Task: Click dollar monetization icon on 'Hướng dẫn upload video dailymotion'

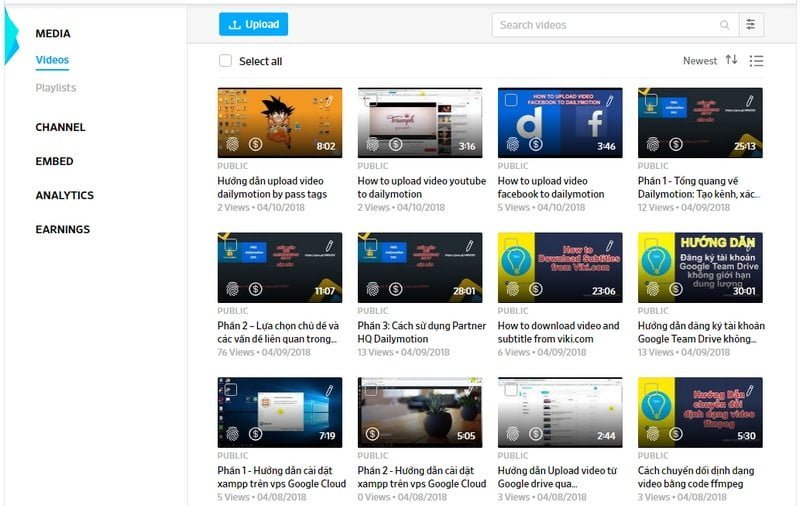Action: pos(256,144)
